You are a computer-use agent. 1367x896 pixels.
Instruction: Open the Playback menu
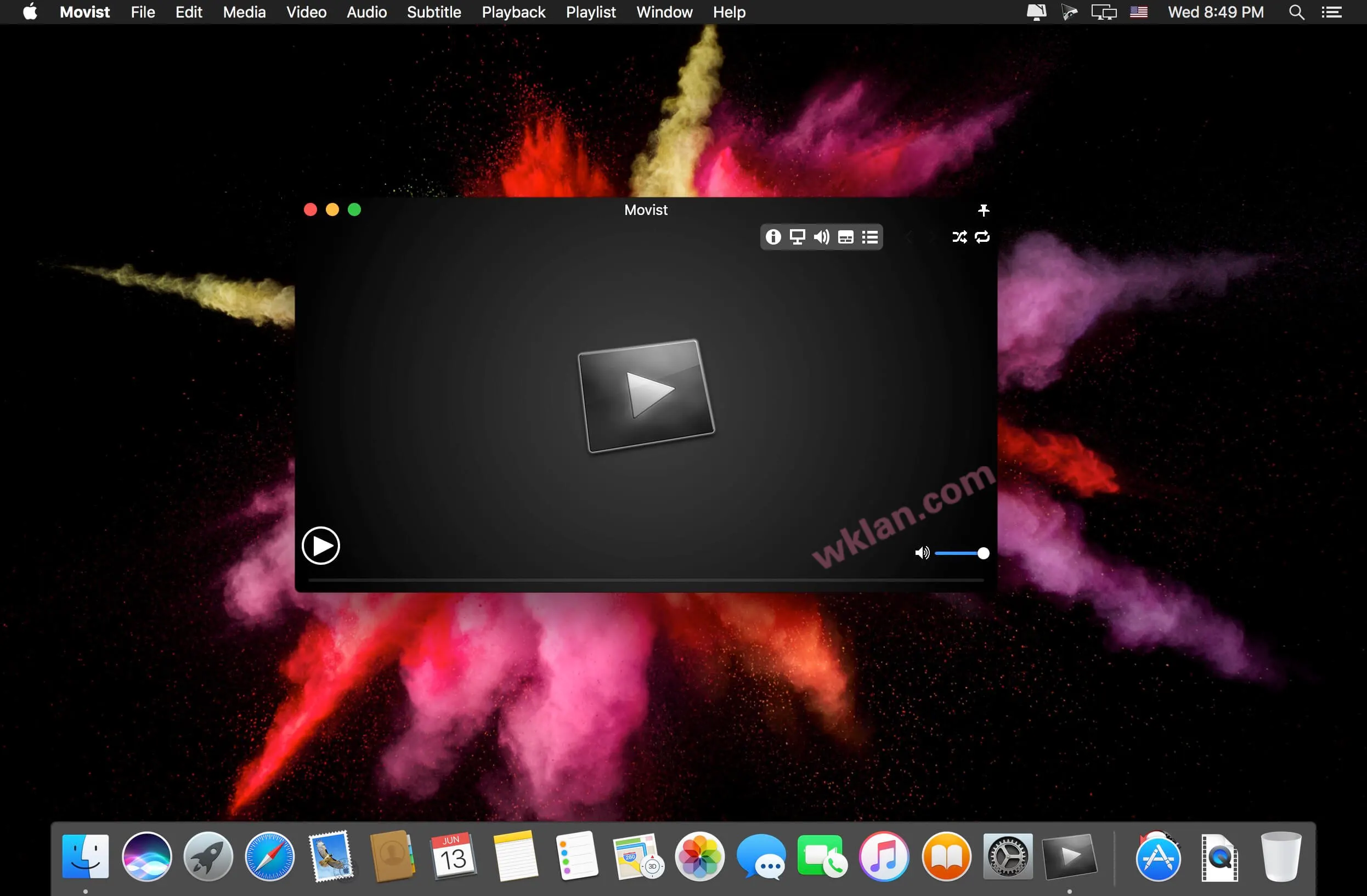click(x=512, y=11)
